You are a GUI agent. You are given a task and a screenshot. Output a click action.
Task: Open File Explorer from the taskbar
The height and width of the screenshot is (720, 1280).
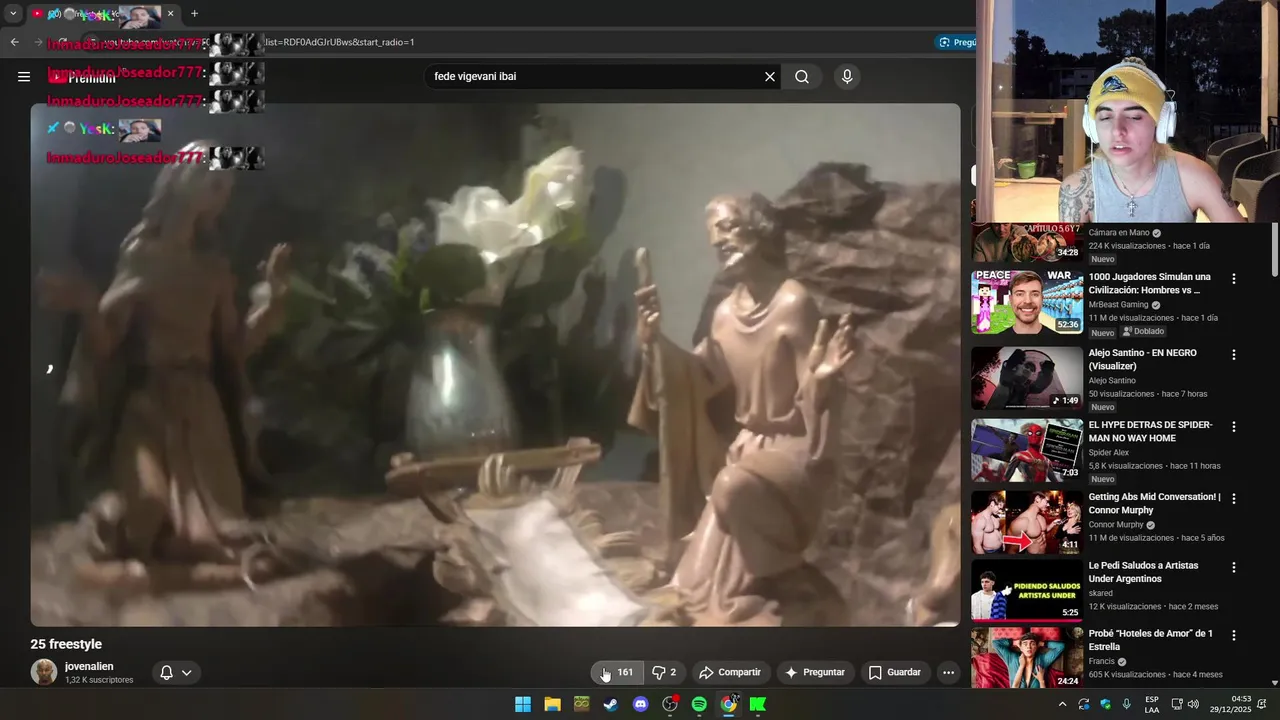(x=552, y=704)
